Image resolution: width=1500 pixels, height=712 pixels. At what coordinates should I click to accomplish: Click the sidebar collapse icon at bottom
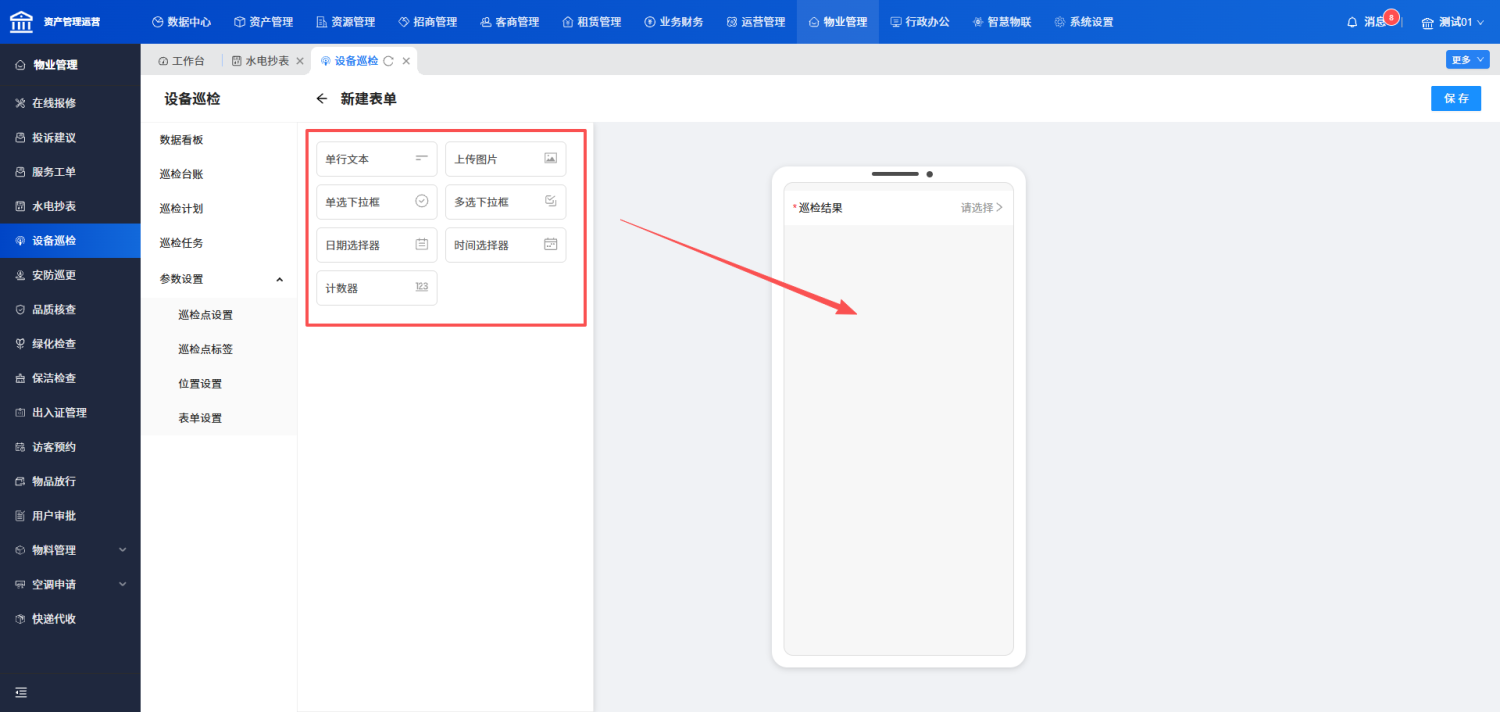pos(21,692)
